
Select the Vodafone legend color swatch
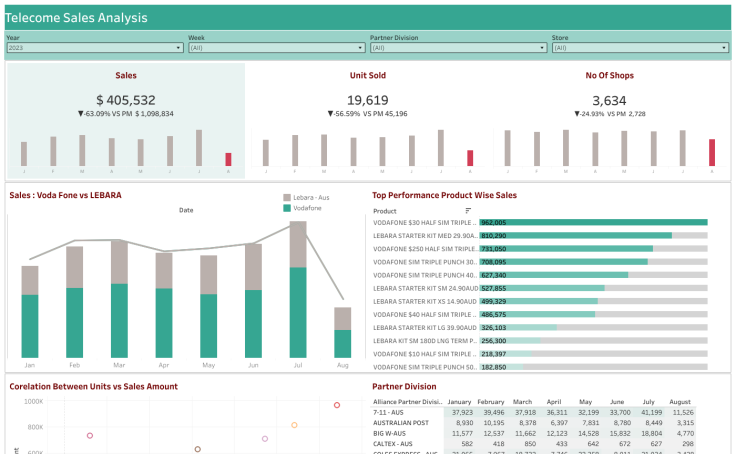pyautogui.click(x=286, y=208)
